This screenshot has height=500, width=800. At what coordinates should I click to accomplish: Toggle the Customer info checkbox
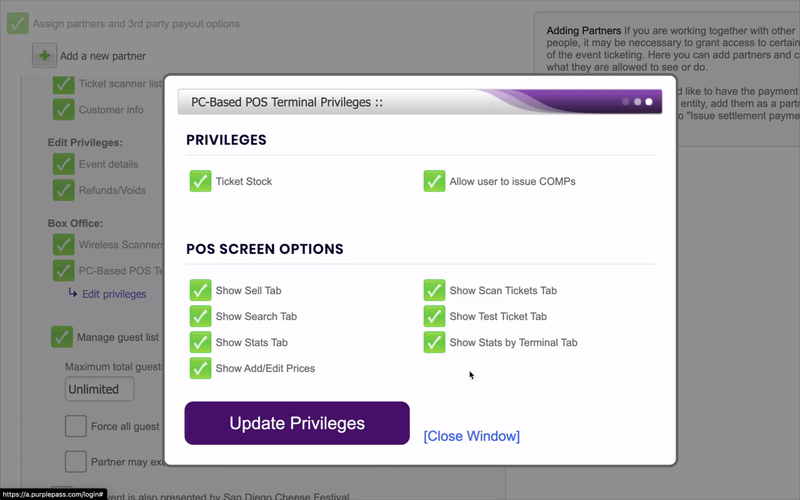point(62,109)
